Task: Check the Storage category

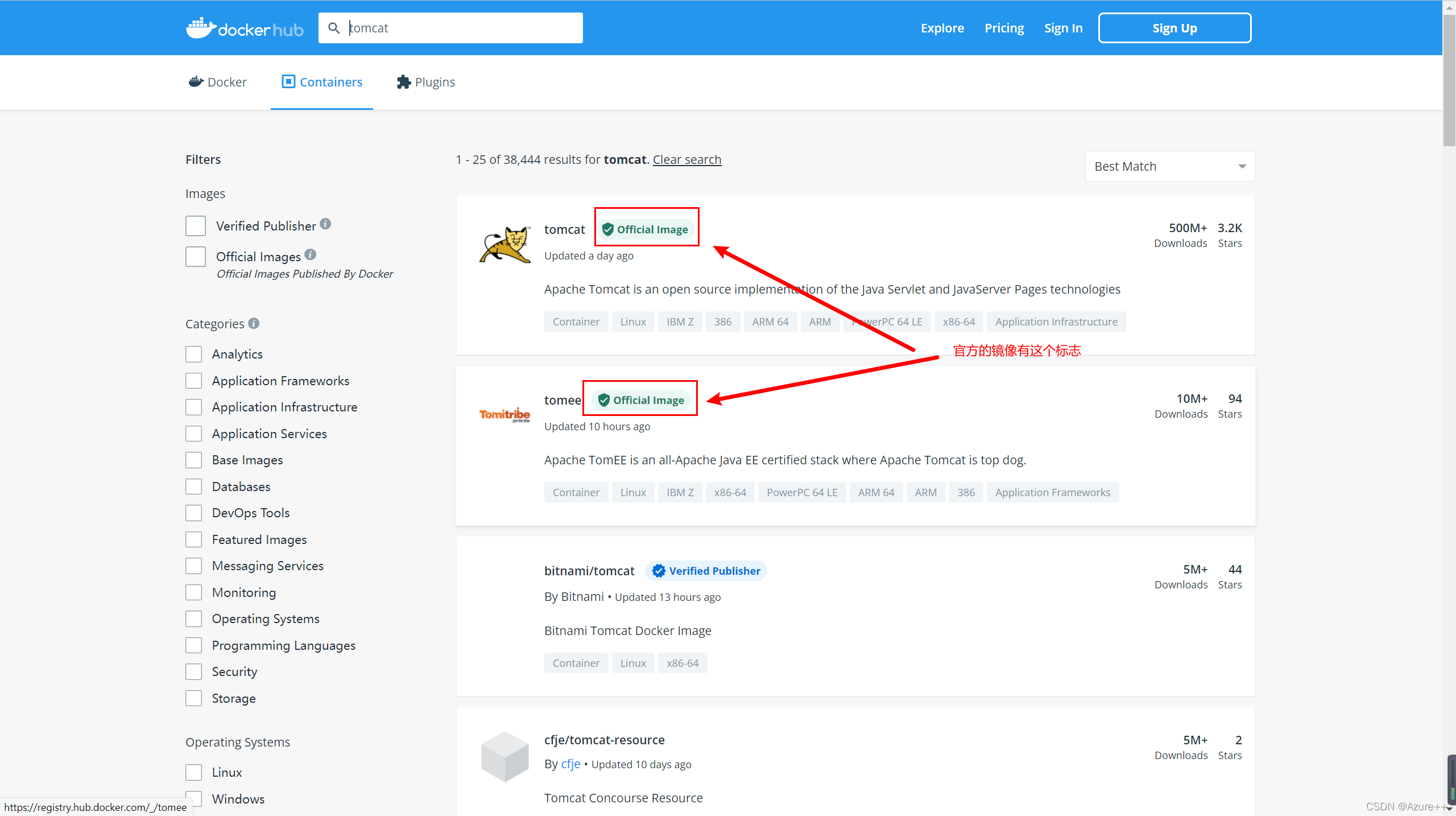Action: (x=193, y=698)
